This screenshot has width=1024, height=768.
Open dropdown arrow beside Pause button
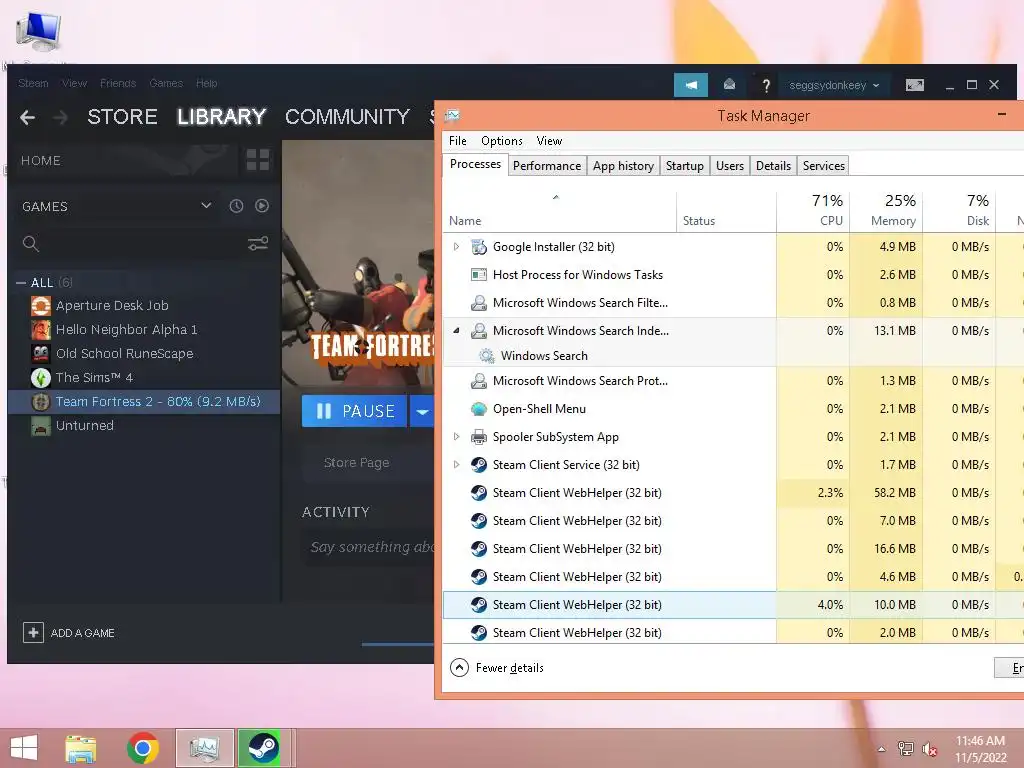422,411
